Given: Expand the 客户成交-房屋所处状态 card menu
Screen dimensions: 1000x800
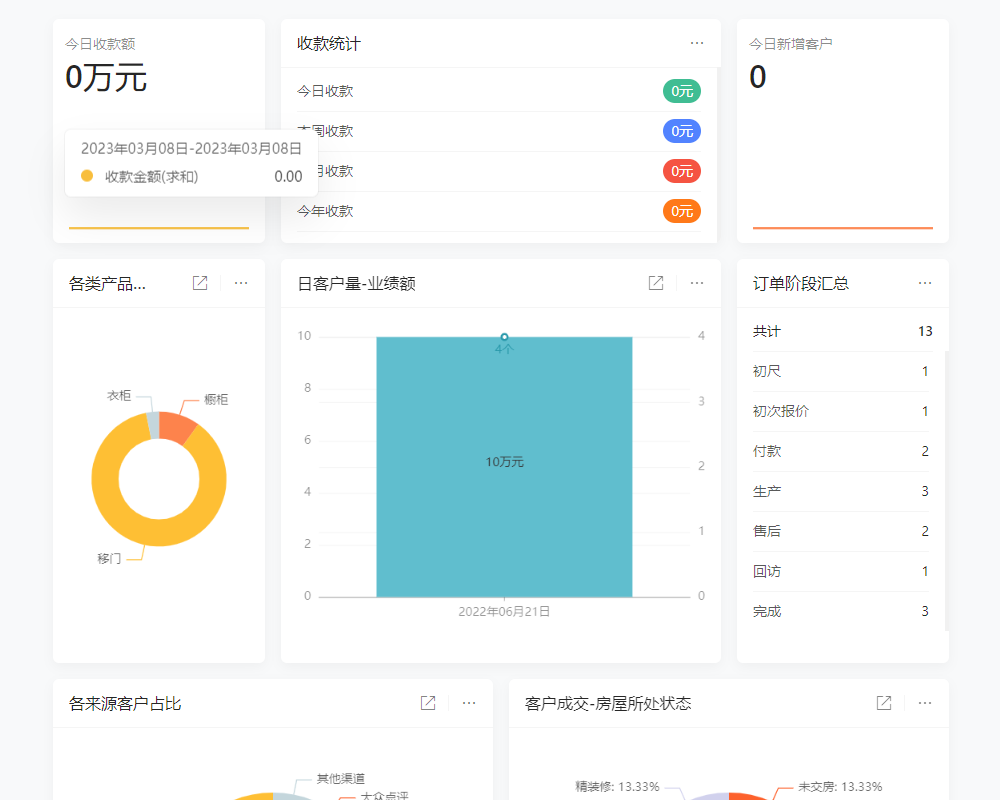Looking at the screenshot, I should pyautogui.click(x=923, y=703).
